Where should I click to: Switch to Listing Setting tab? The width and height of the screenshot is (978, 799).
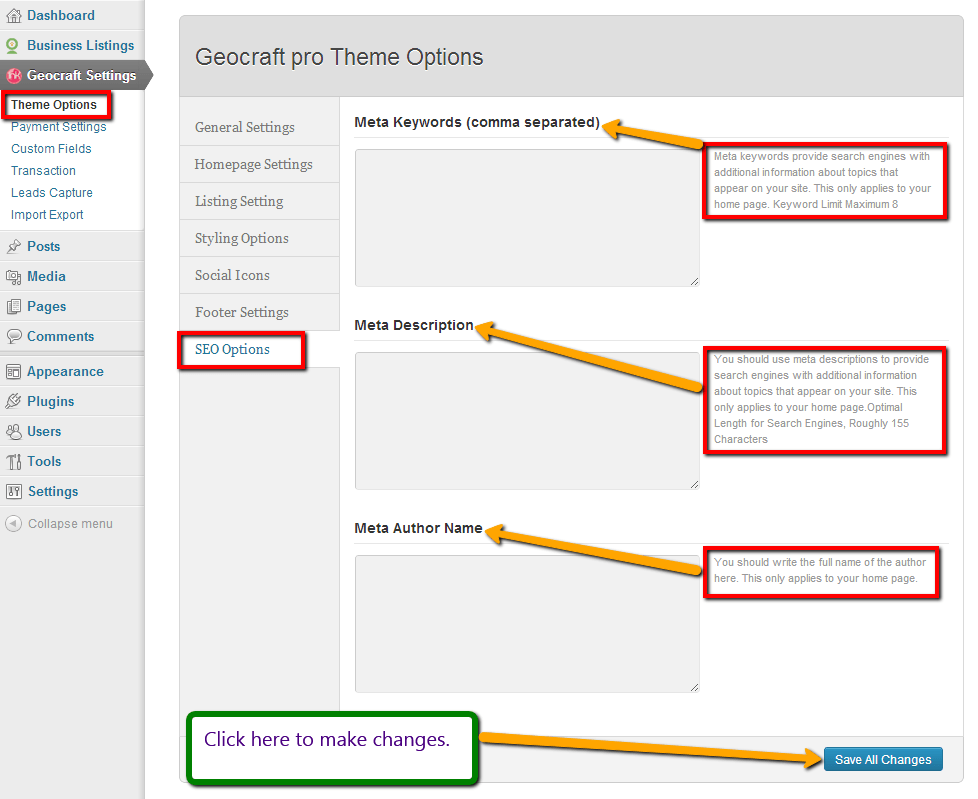coord(259,201)
